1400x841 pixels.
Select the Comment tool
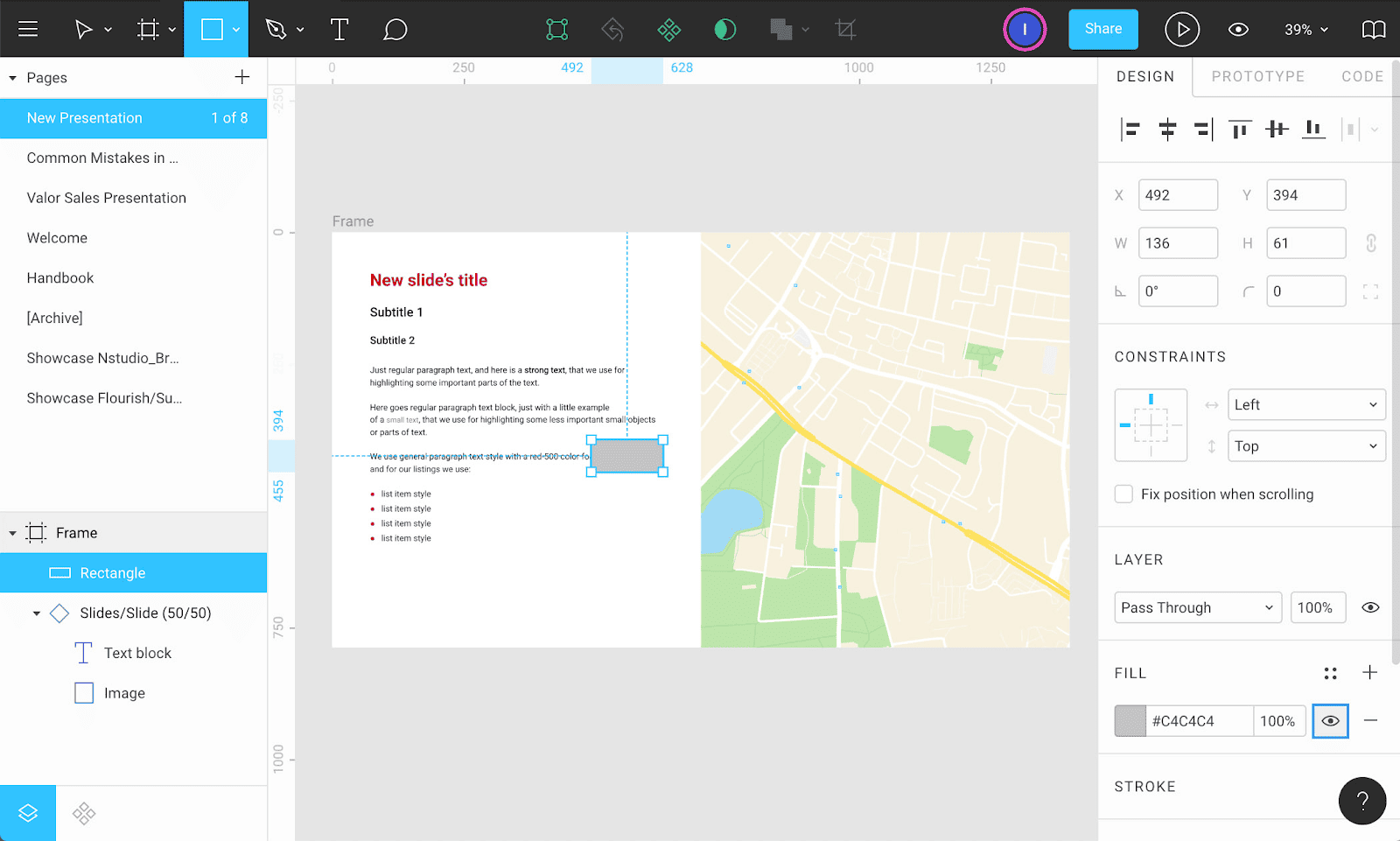[x=395, y=30]
